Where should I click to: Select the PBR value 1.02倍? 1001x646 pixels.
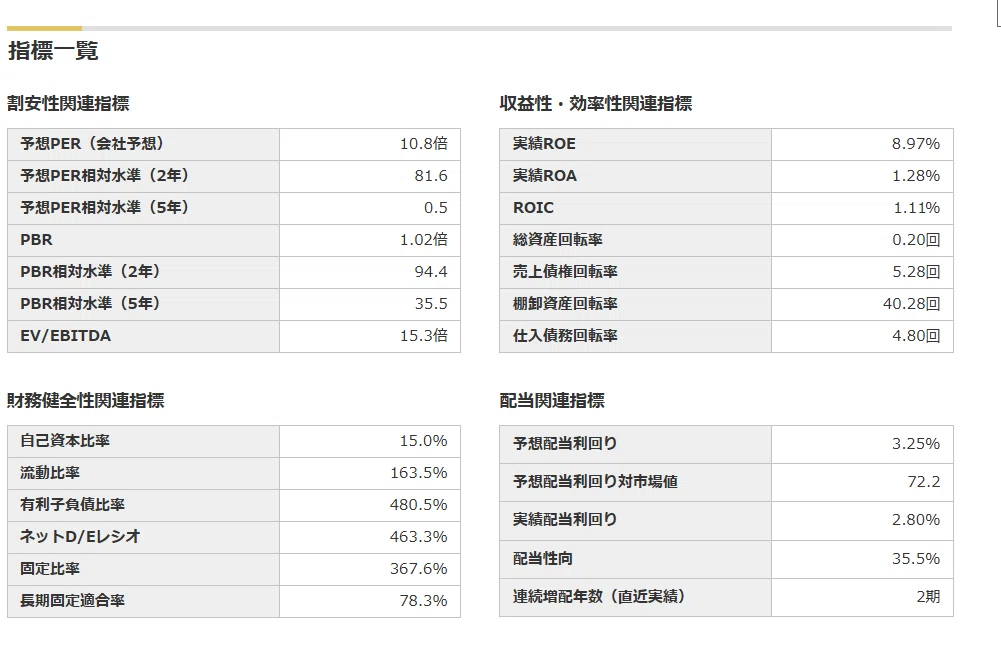tap(424, 239)
